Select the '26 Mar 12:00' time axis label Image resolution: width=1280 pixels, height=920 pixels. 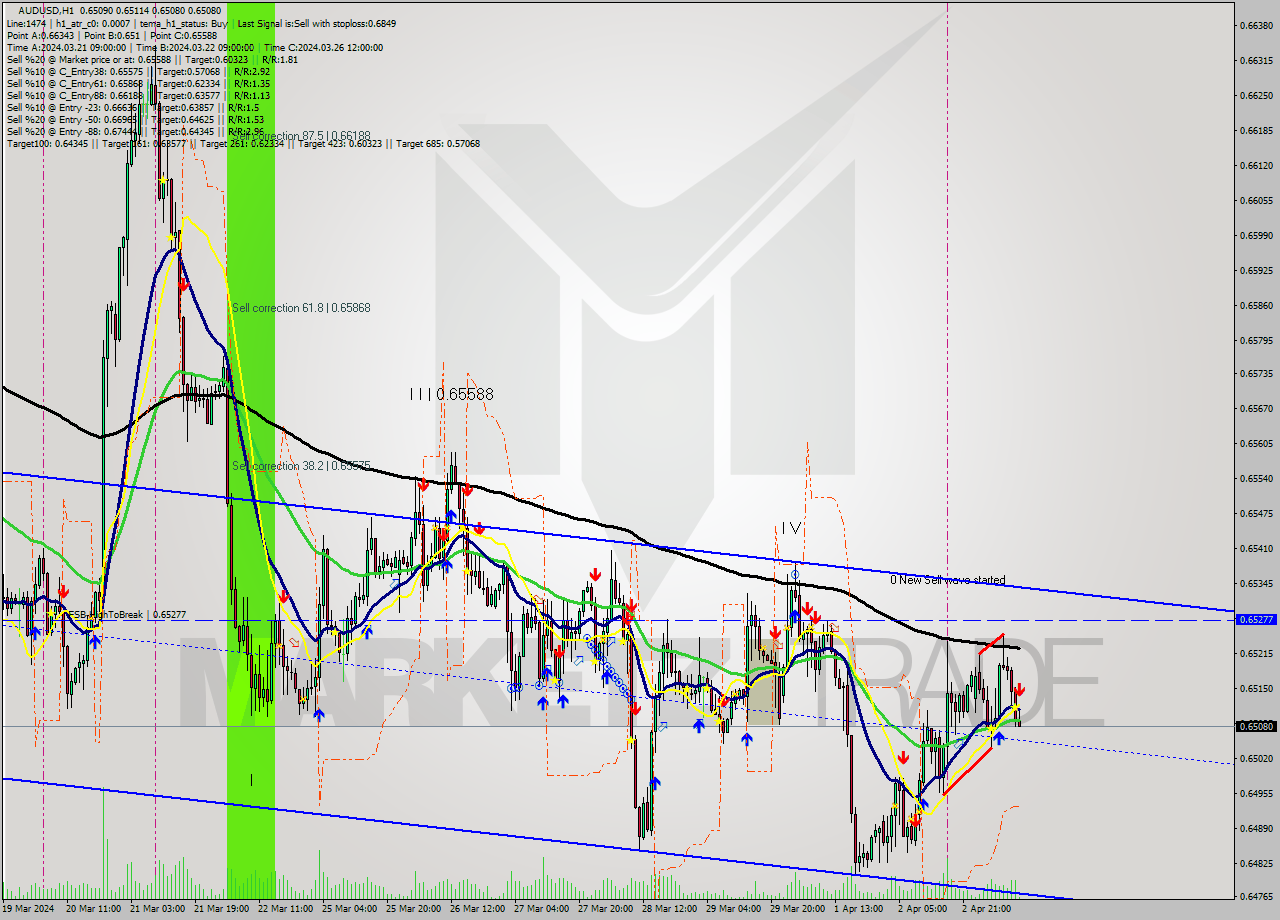click(477, 909)
